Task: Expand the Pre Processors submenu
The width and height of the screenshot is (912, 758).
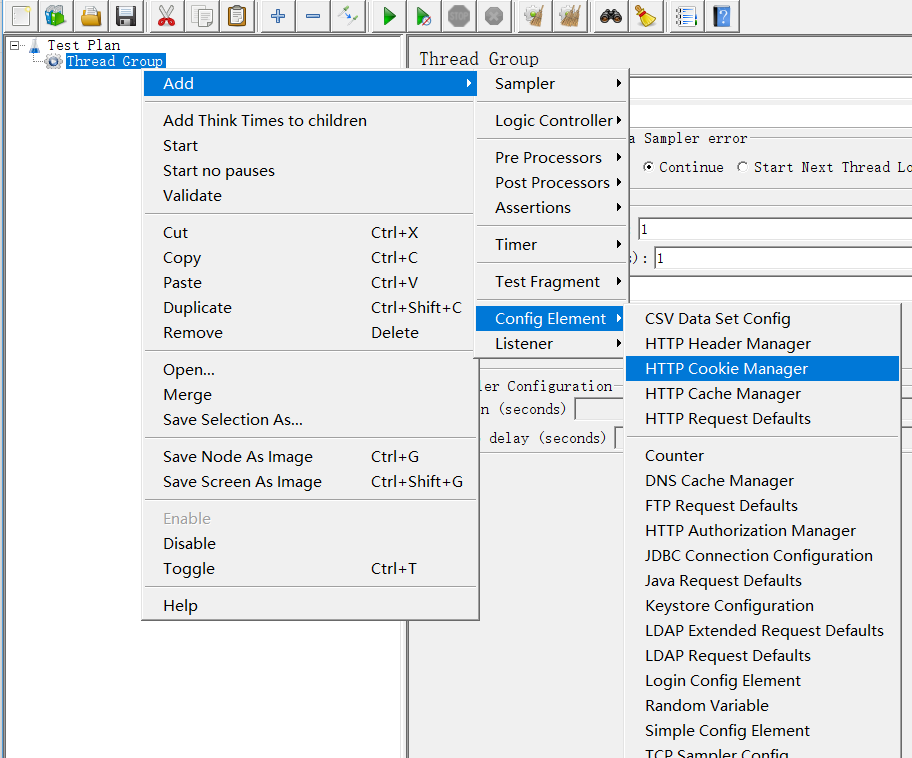Action: click(x=550, y=158)
